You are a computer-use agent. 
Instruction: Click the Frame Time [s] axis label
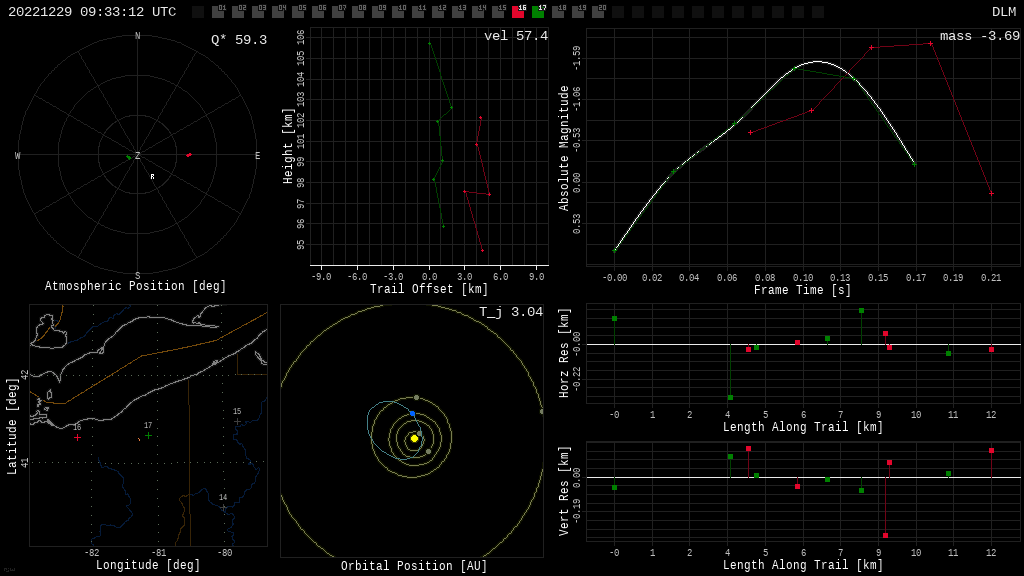[x=803, y=290]
